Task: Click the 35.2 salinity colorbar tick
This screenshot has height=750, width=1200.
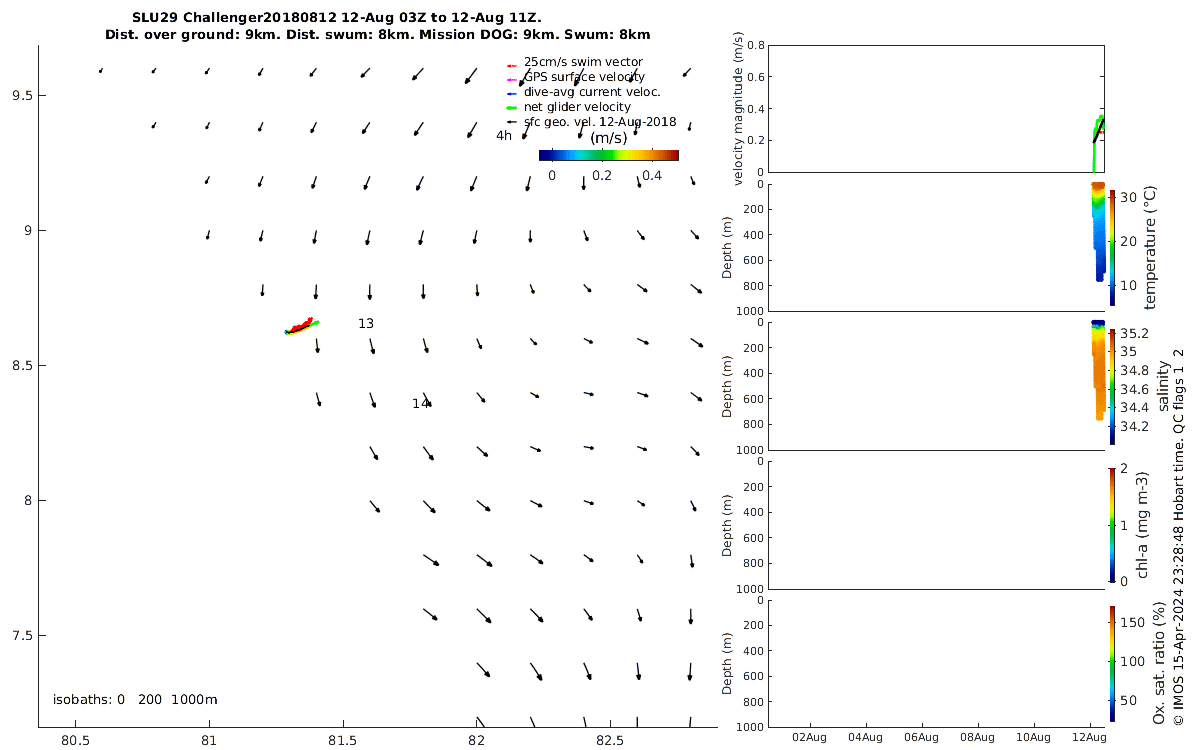Action: [1134, 333]
